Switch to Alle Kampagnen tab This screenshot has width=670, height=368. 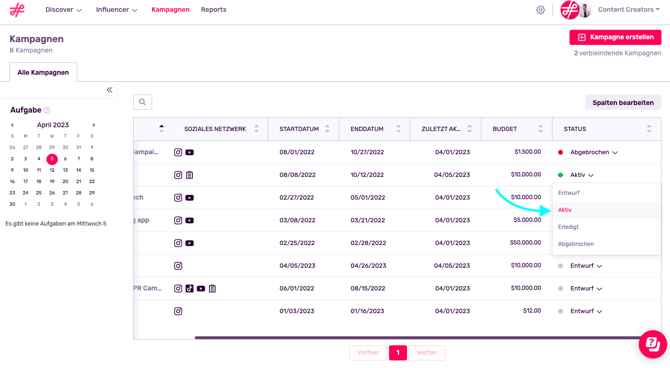coord(43,72)
